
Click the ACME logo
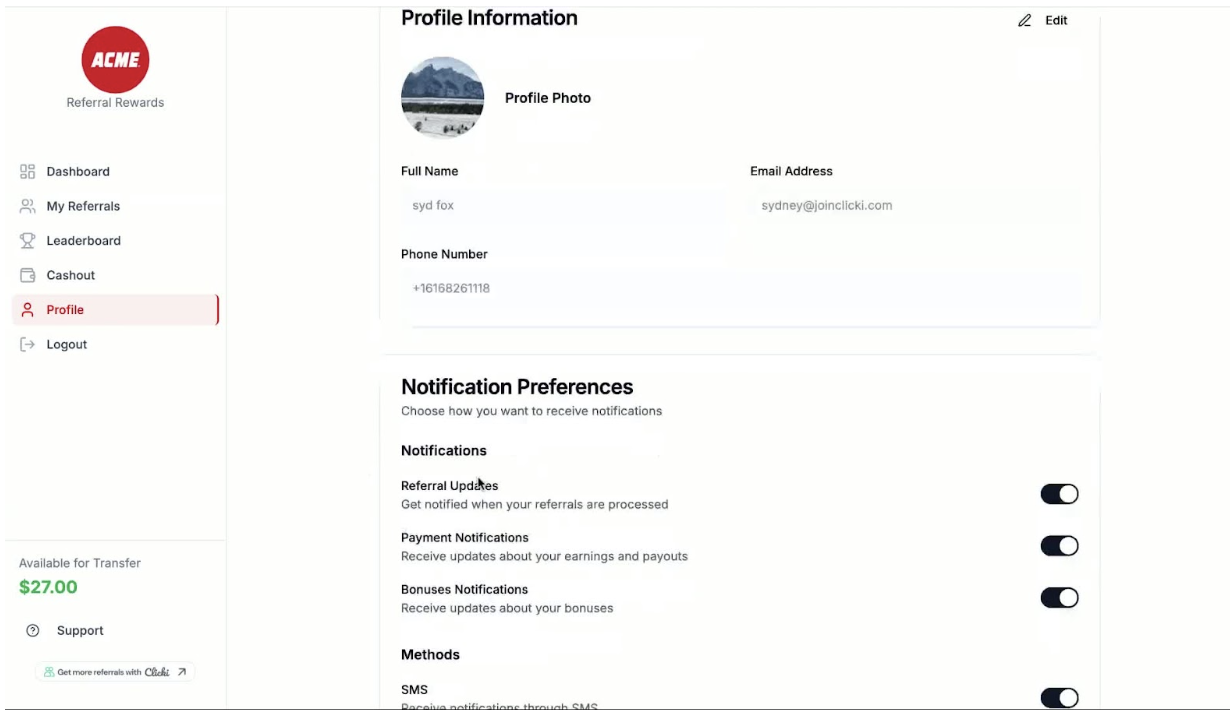point(115,60)
